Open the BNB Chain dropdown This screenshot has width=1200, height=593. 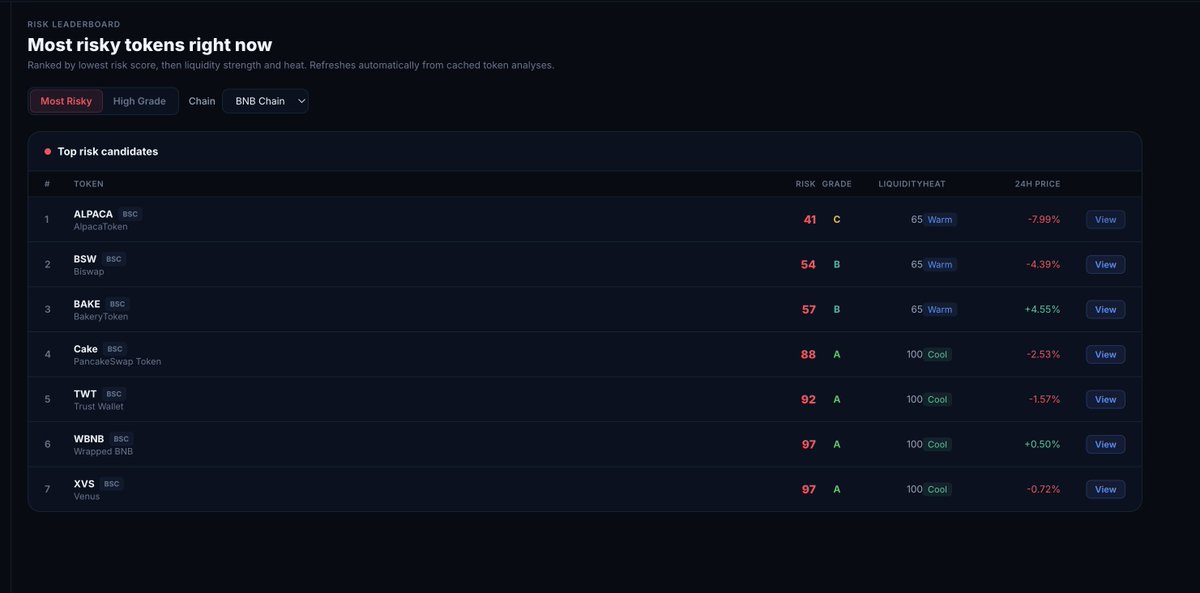coord(265,101)
